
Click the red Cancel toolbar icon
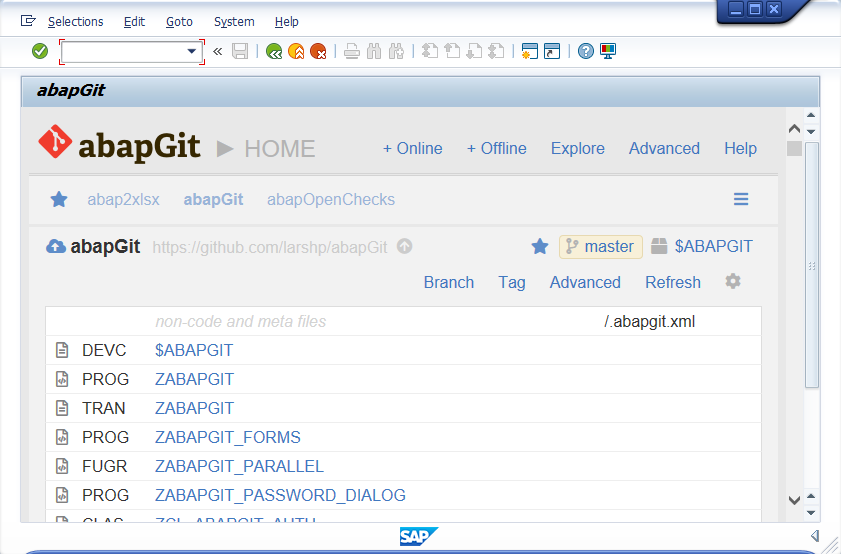click(318, 51)
